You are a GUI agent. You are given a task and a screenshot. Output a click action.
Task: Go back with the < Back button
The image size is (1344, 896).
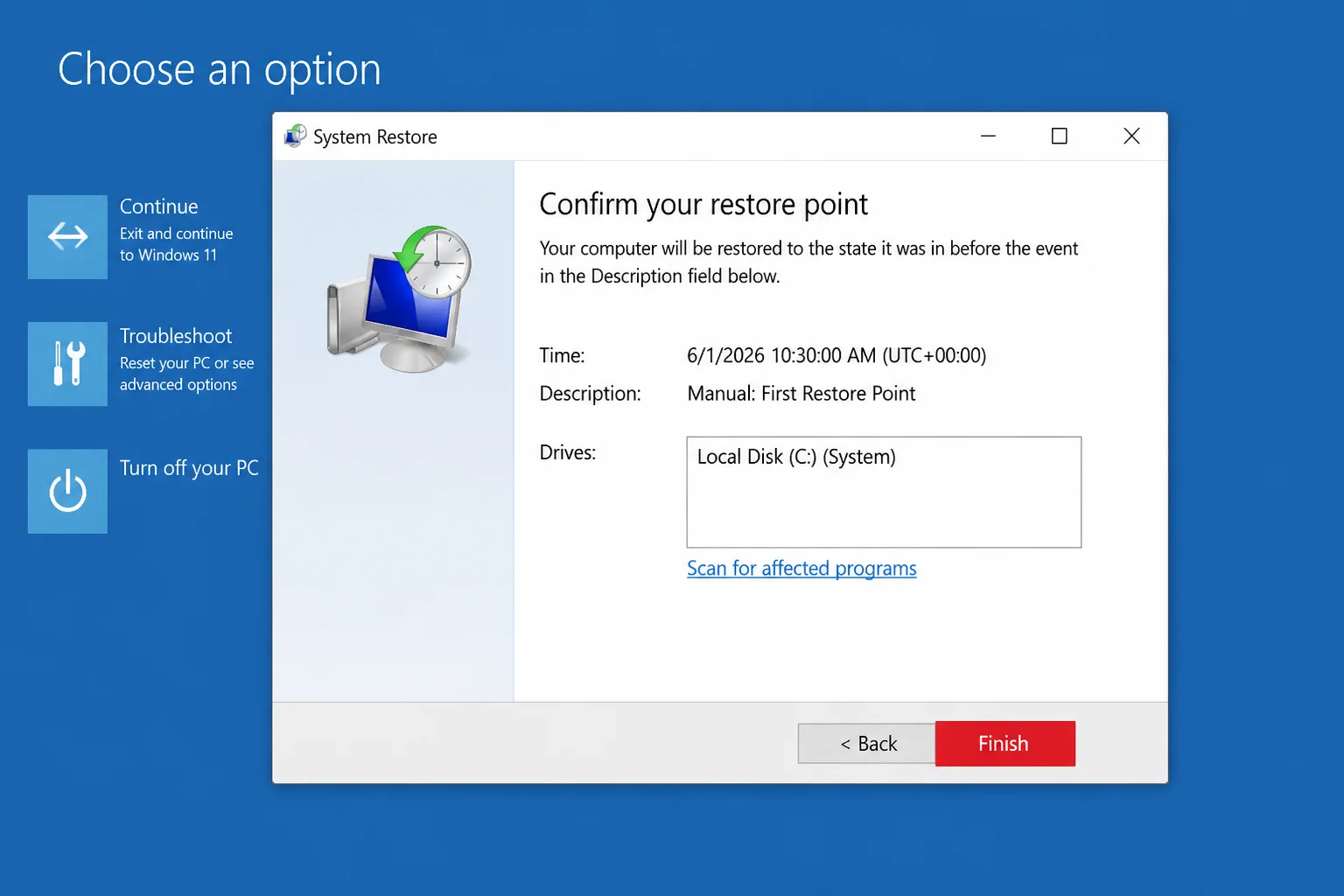pyautogui.click(x=867, y=744)
